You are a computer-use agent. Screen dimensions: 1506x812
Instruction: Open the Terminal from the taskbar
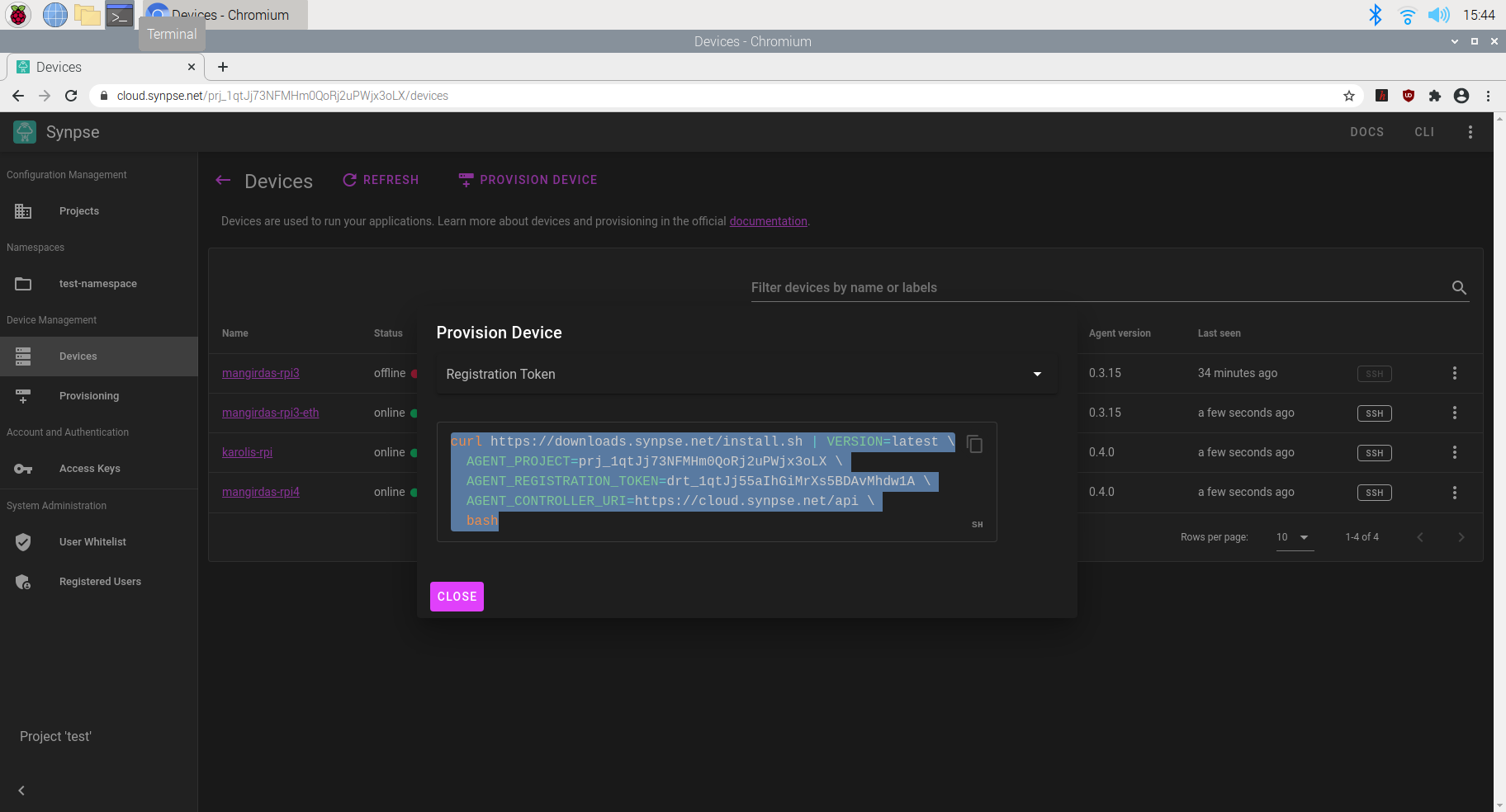(120, 14)
